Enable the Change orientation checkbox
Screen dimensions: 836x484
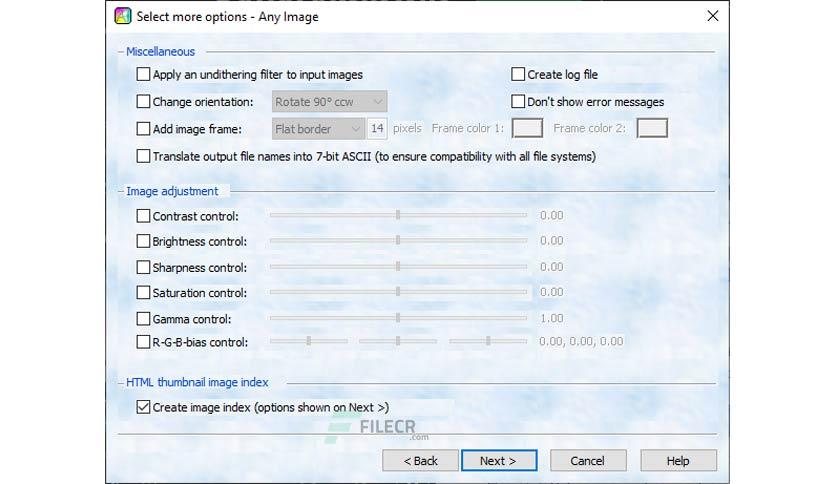143,101
